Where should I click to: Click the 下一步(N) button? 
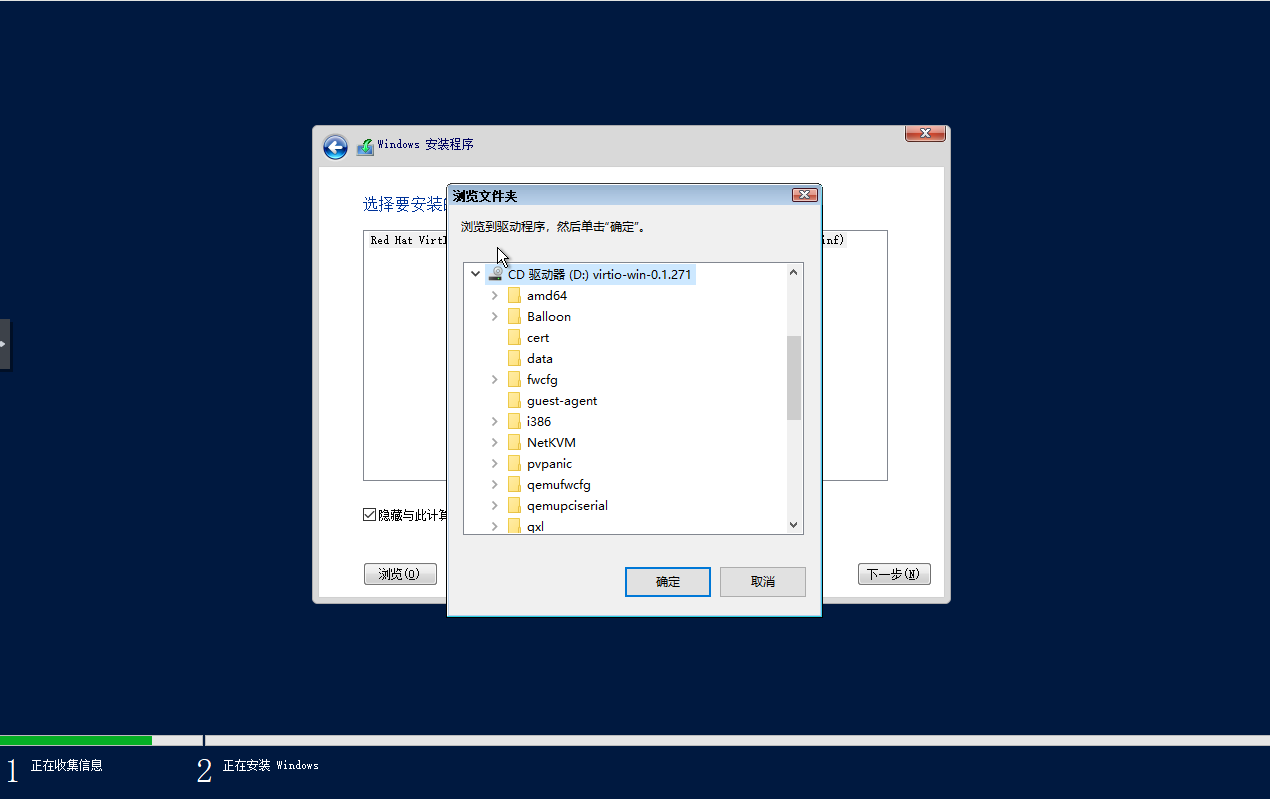(x=894, y=574)
